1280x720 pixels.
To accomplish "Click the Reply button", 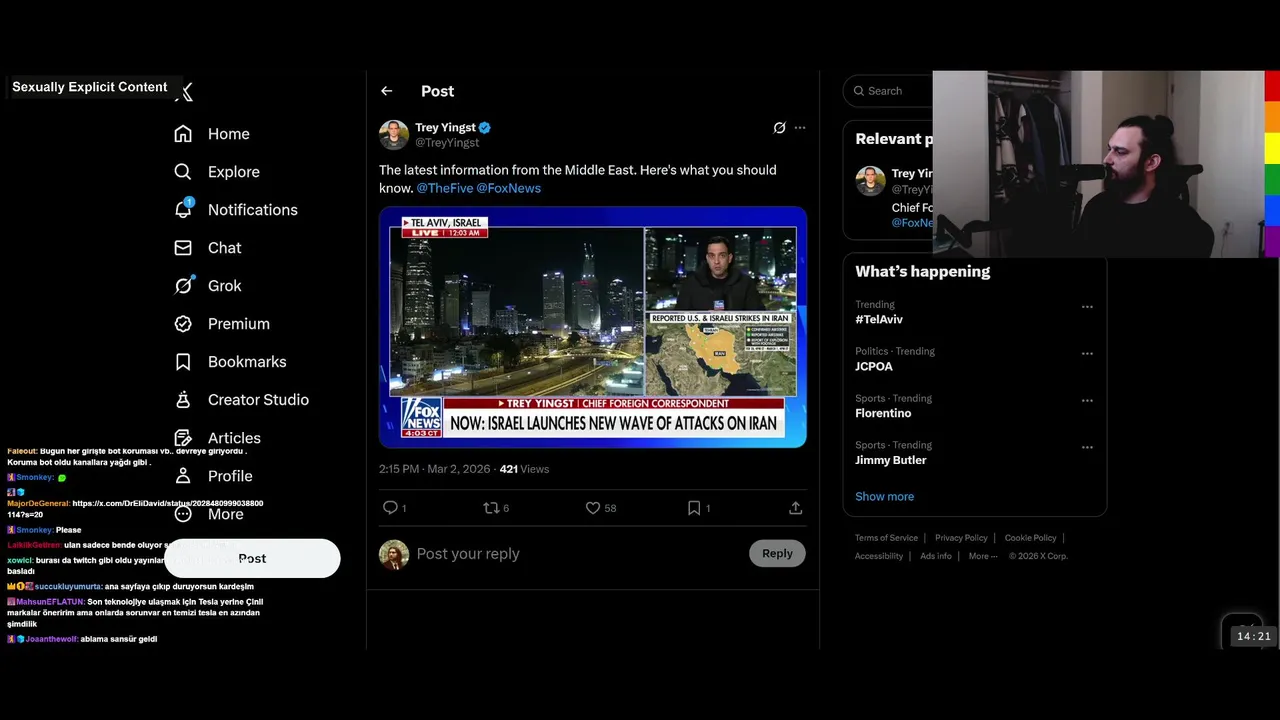I will (777, 553).
